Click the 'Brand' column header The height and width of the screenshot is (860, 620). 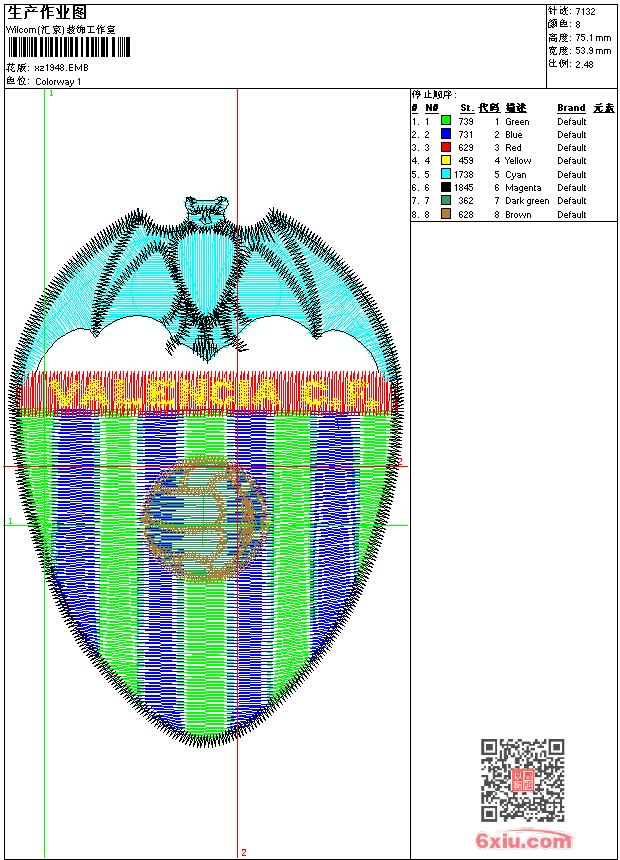click(571, 108)
